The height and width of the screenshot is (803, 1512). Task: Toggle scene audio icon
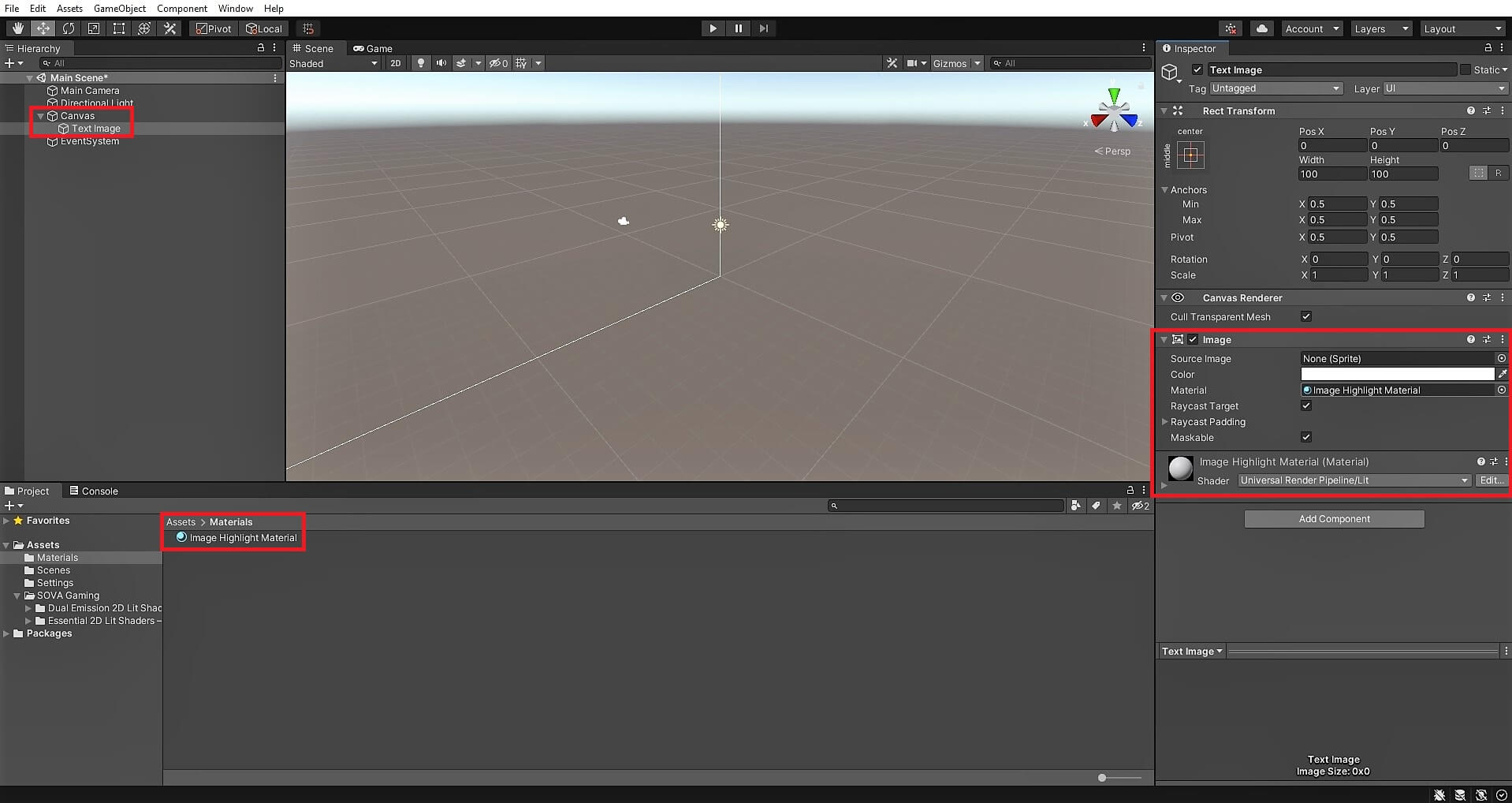tap(441, 63)
